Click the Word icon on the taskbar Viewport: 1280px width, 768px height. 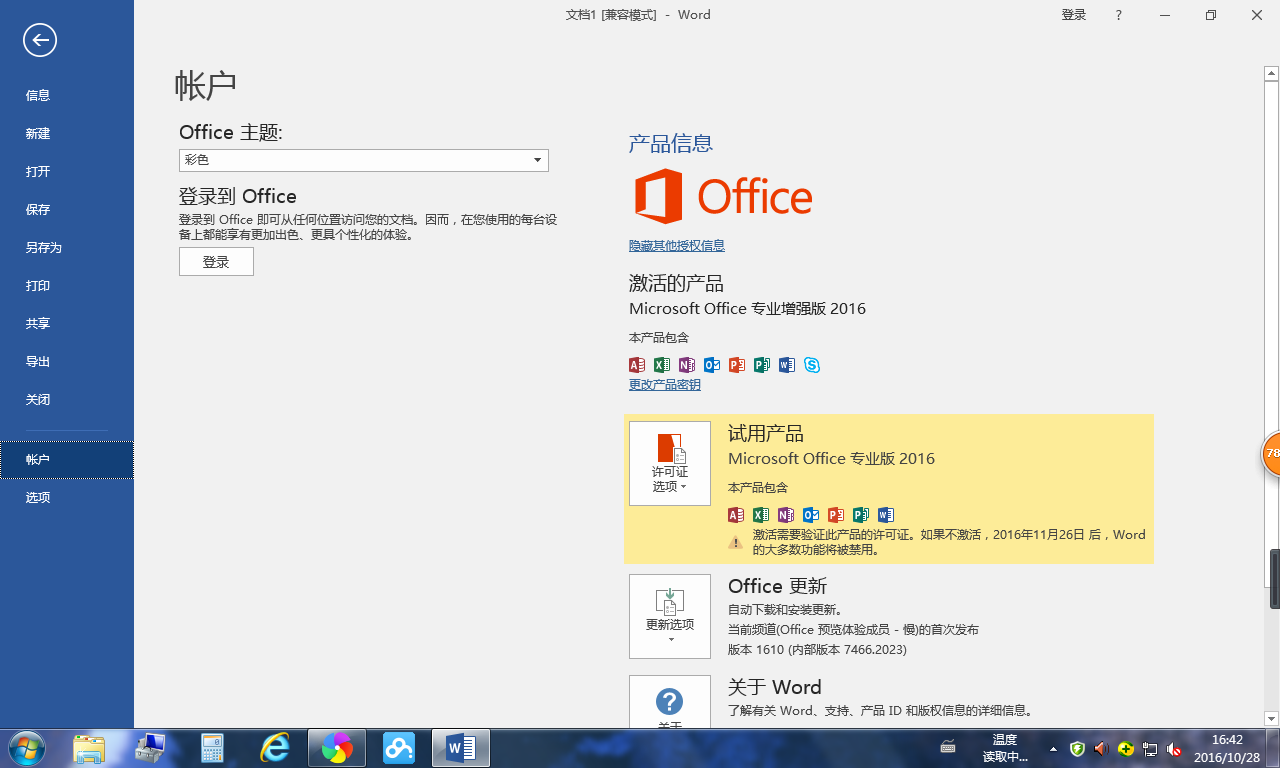click(460, 747)
